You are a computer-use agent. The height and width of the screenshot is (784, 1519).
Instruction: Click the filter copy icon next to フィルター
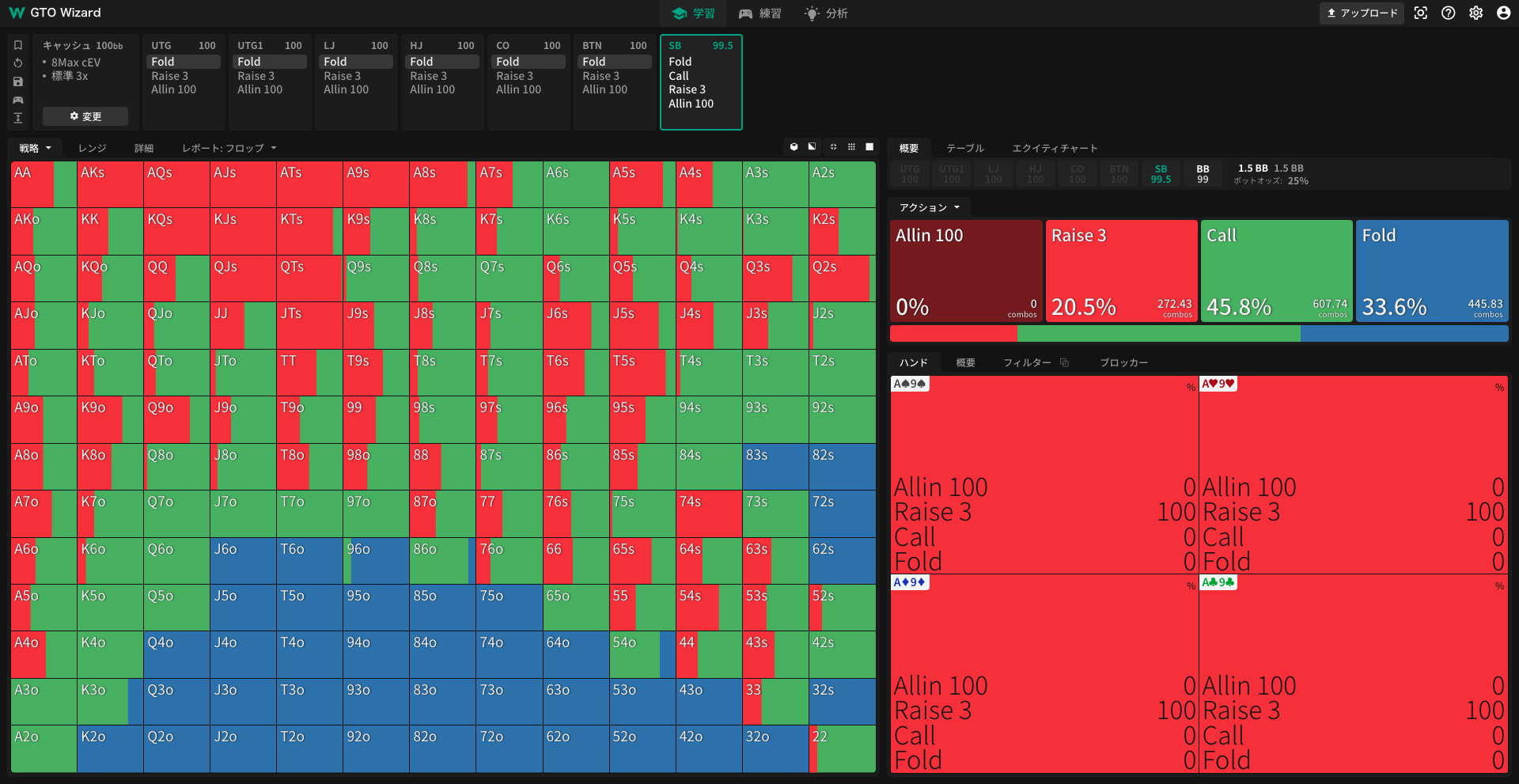(x=1065, y=362)
